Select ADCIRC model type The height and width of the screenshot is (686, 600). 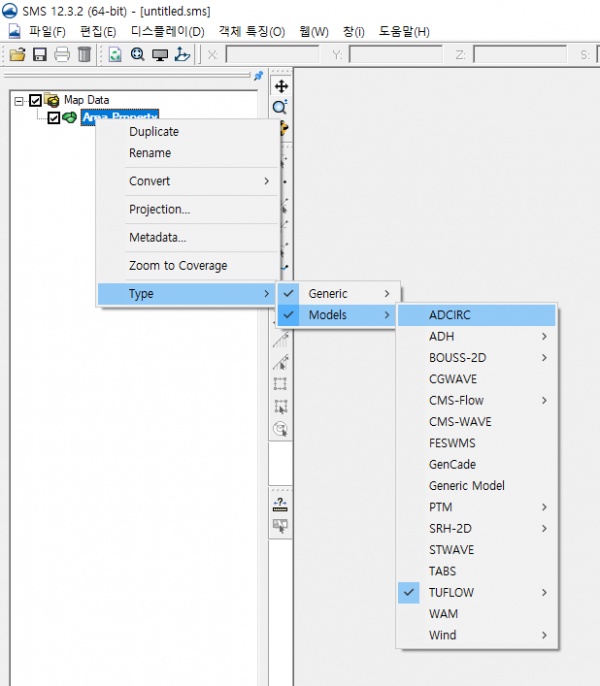point(477,315)
